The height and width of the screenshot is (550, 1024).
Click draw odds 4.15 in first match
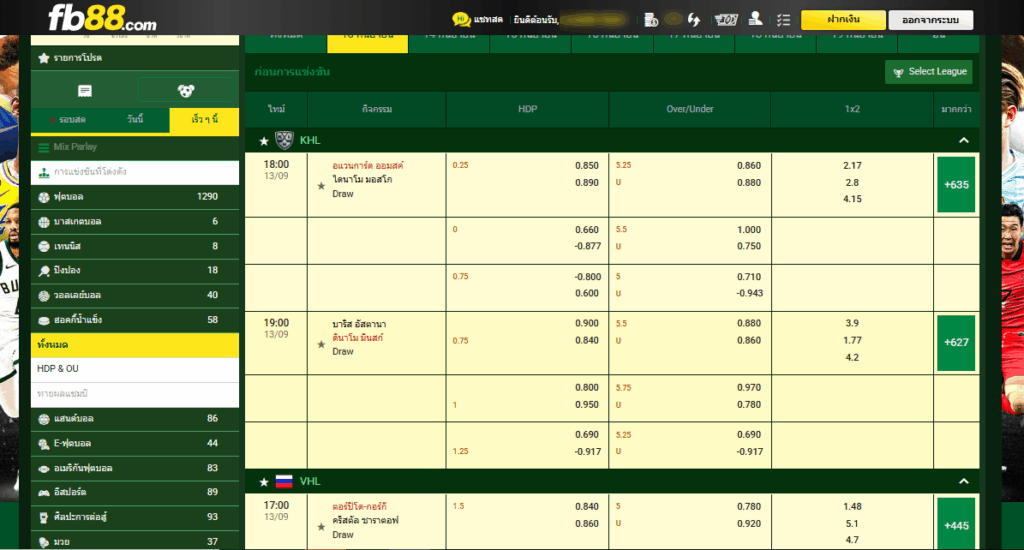tap(852, 199)
